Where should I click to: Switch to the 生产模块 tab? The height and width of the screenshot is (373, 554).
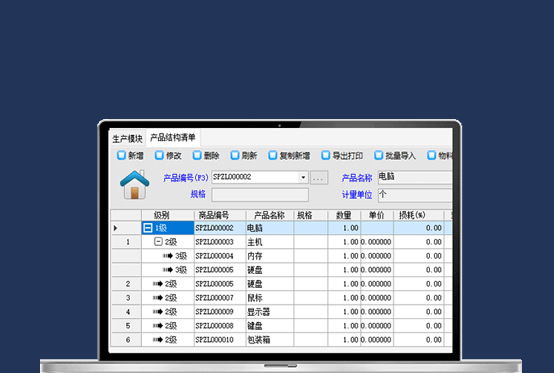point(127,139)
